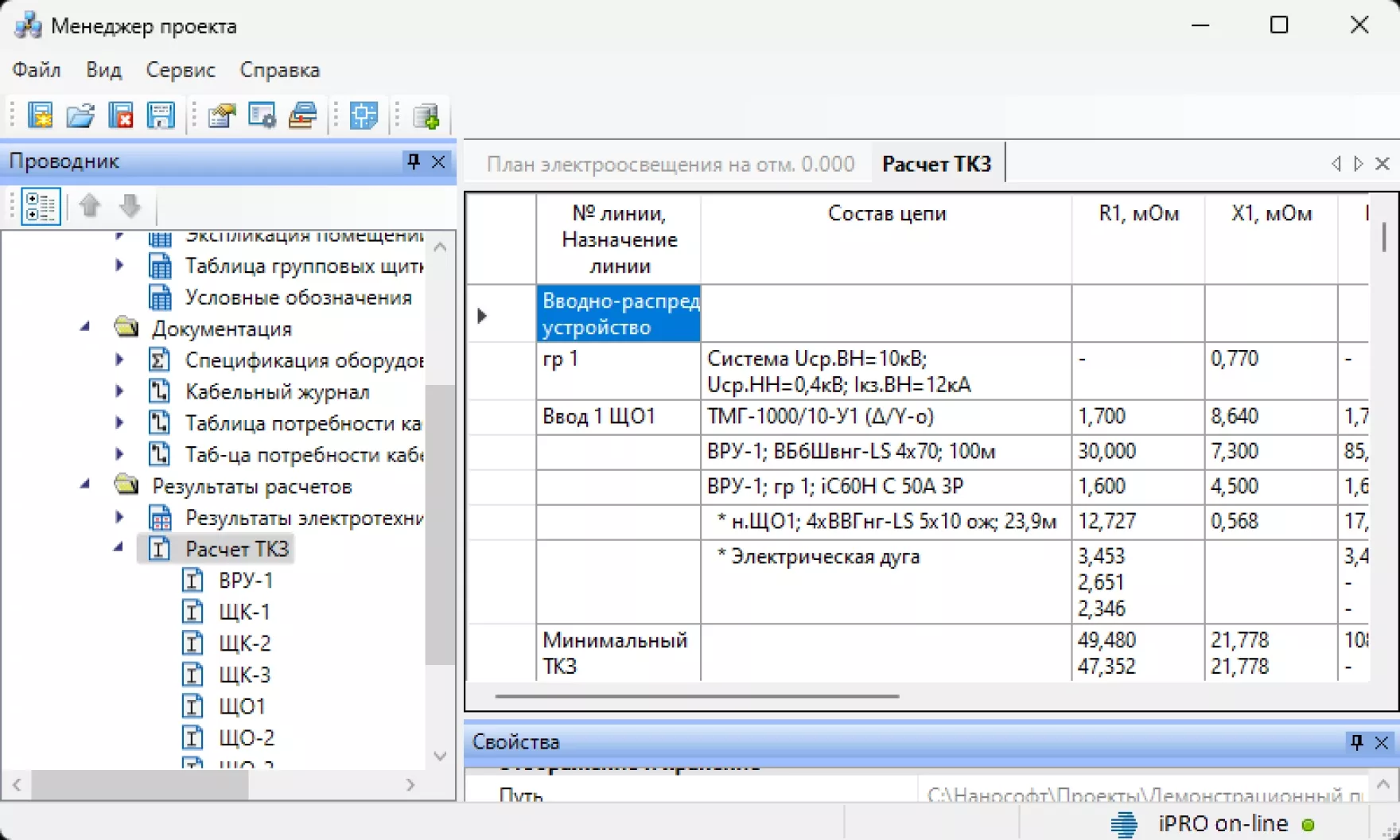Click the blue grid page toolbar icon

[x=363, y=116]
